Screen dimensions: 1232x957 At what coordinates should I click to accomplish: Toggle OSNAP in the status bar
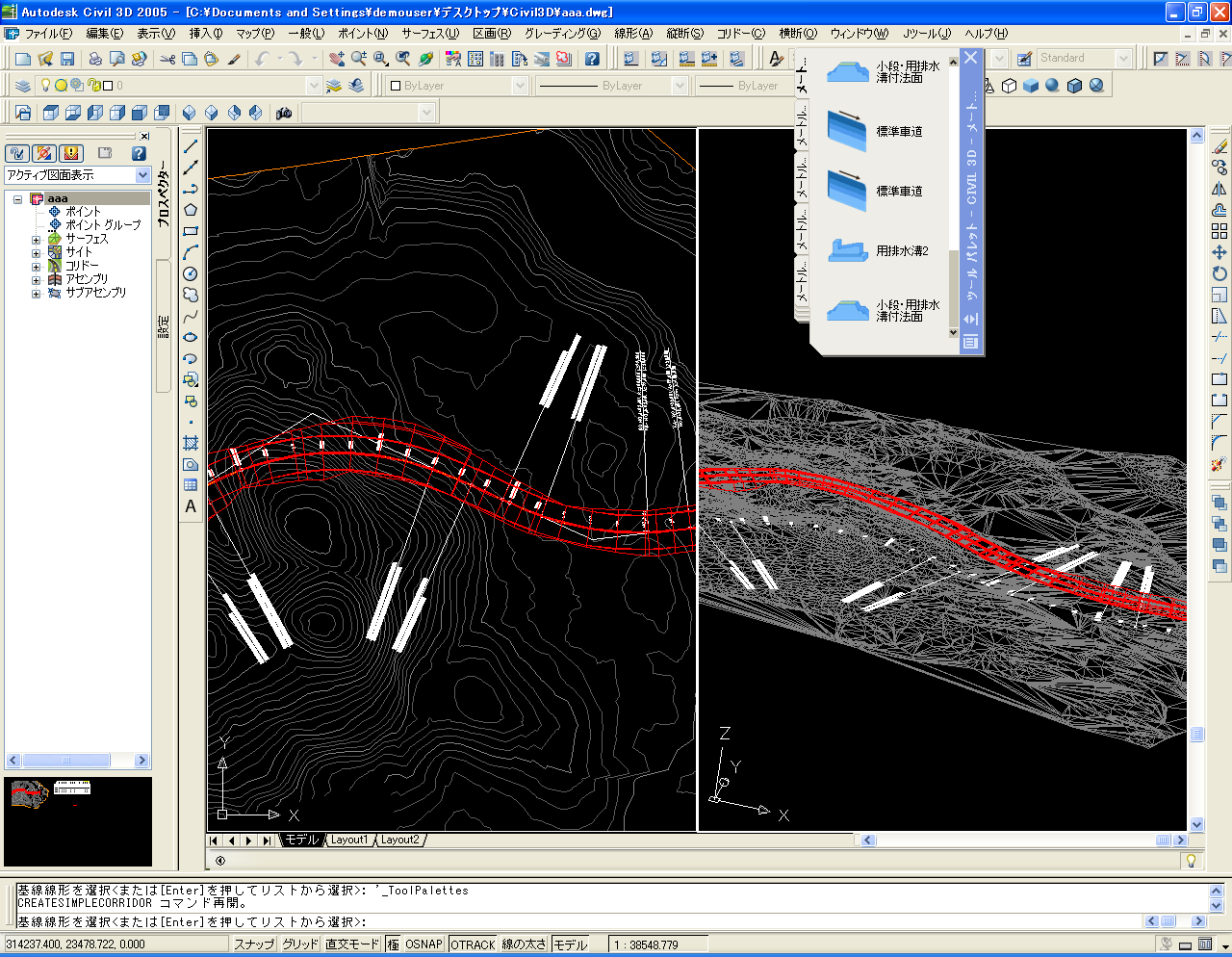(x=423, y=944)
